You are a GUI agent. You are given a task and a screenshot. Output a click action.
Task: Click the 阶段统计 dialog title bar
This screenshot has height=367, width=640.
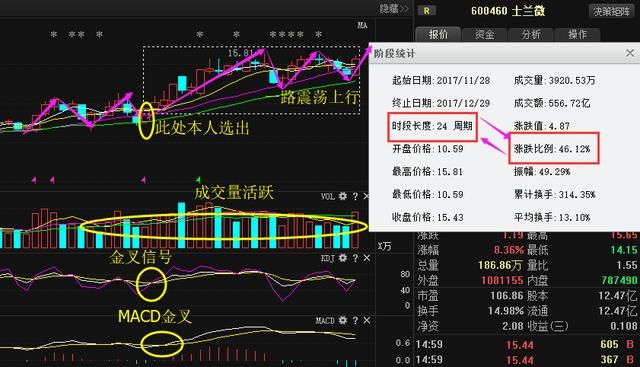504,53
